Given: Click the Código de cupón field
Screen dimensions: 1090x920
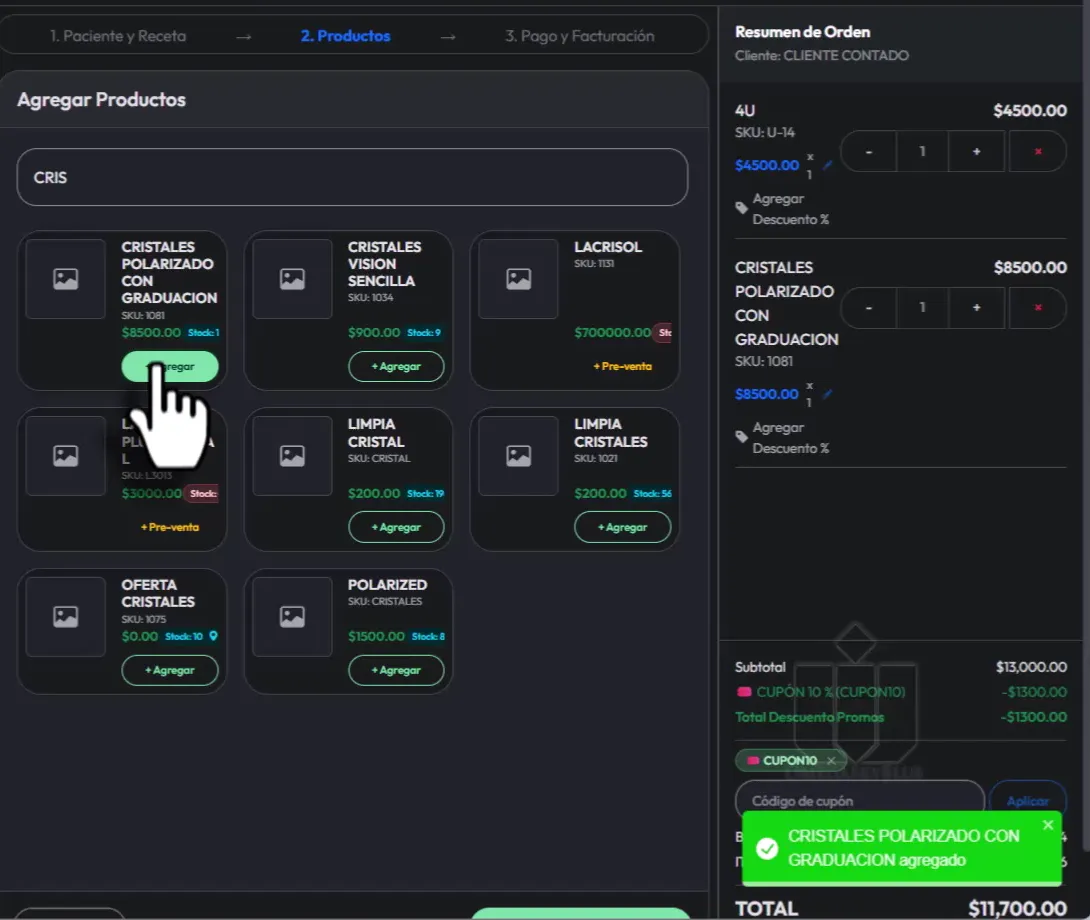Looking at the screenshot, I should click(860, 801).
